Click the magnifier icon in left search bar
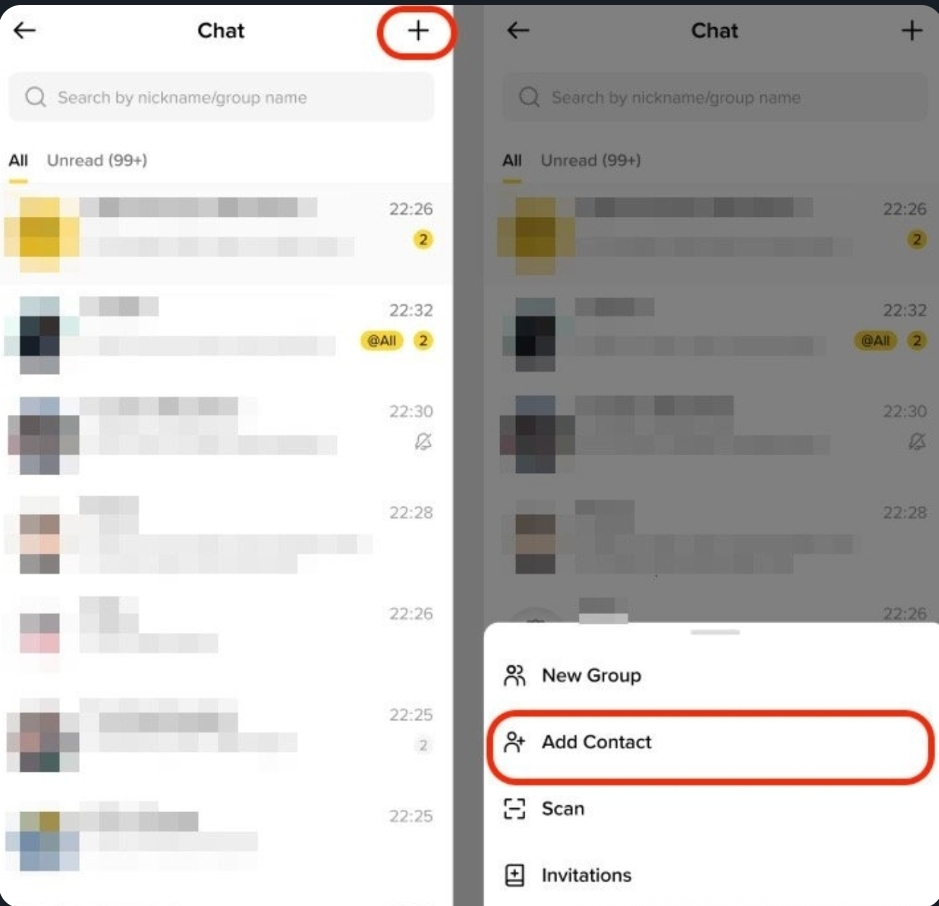This screenshot has height=906, width=939. point(35,97)
